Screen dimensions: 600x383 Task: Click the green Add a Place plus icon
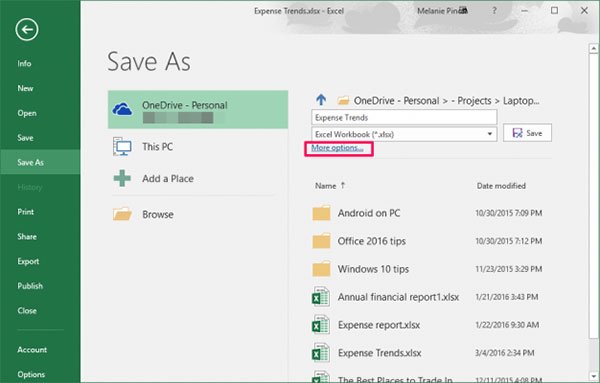(x=122, y=178)
